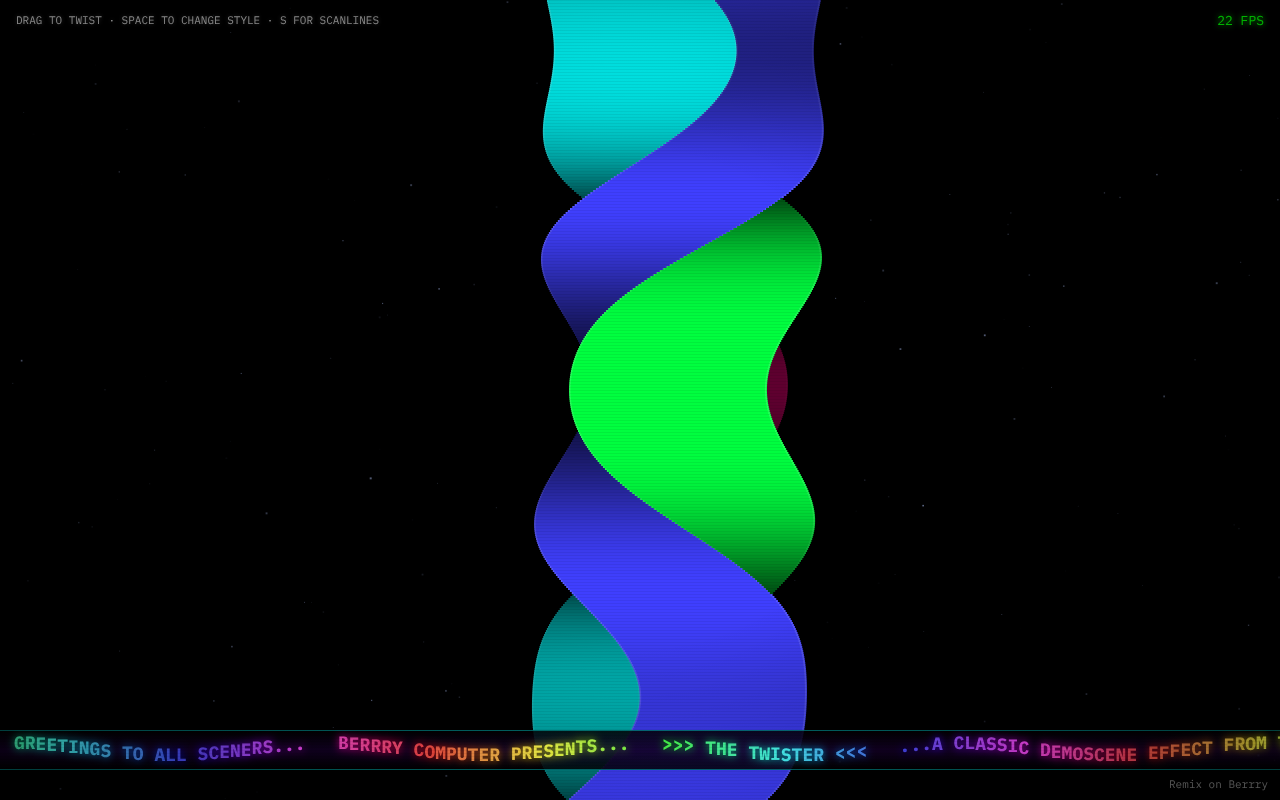The image size is (1280, 800).
Task: Click the word EFFECT in the scroller
Action: point(1180,750)
